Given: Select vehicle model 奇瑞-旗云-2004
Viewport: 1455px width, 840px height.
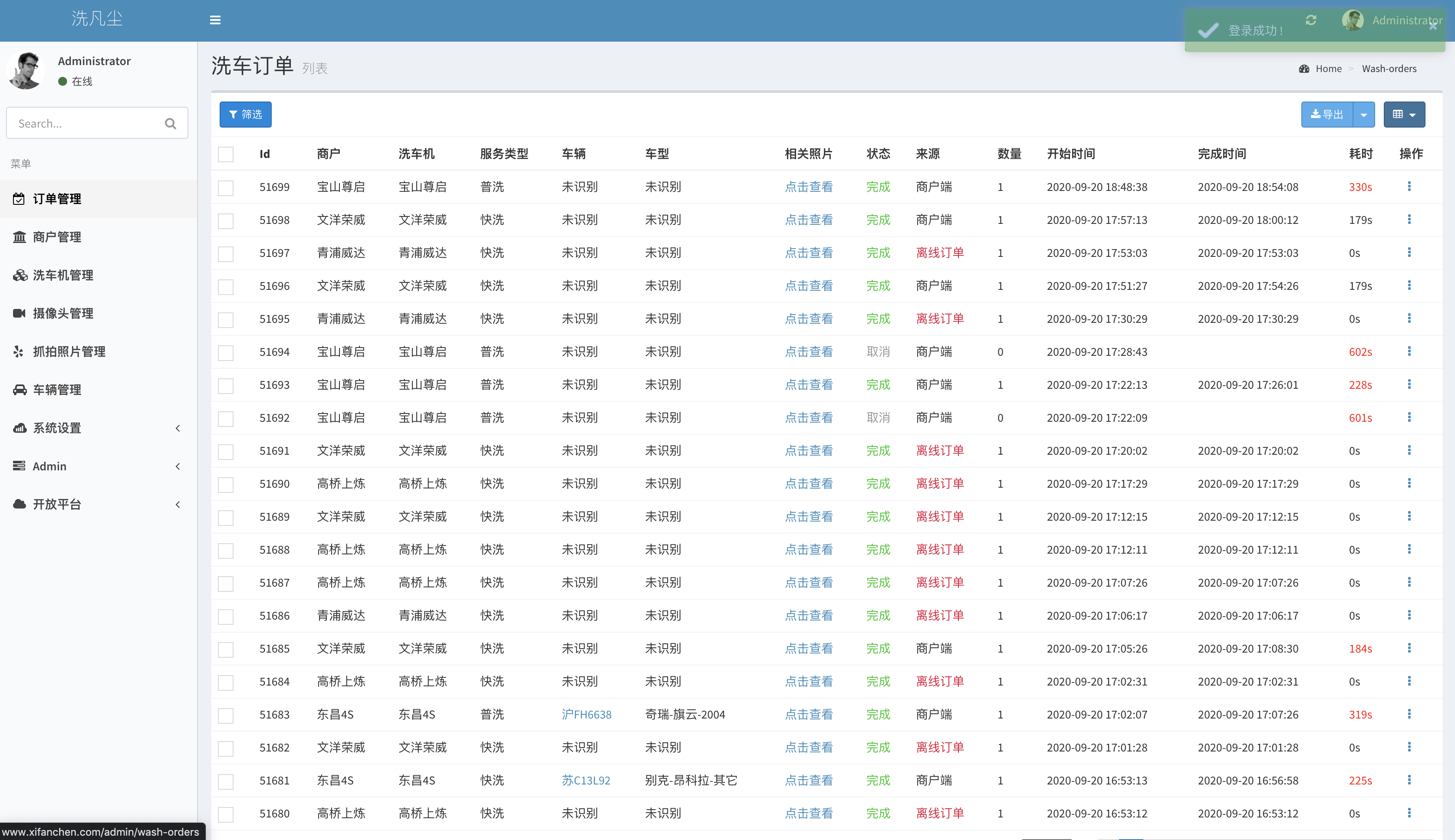Looking at the screenshot, I should pos(685,714).
